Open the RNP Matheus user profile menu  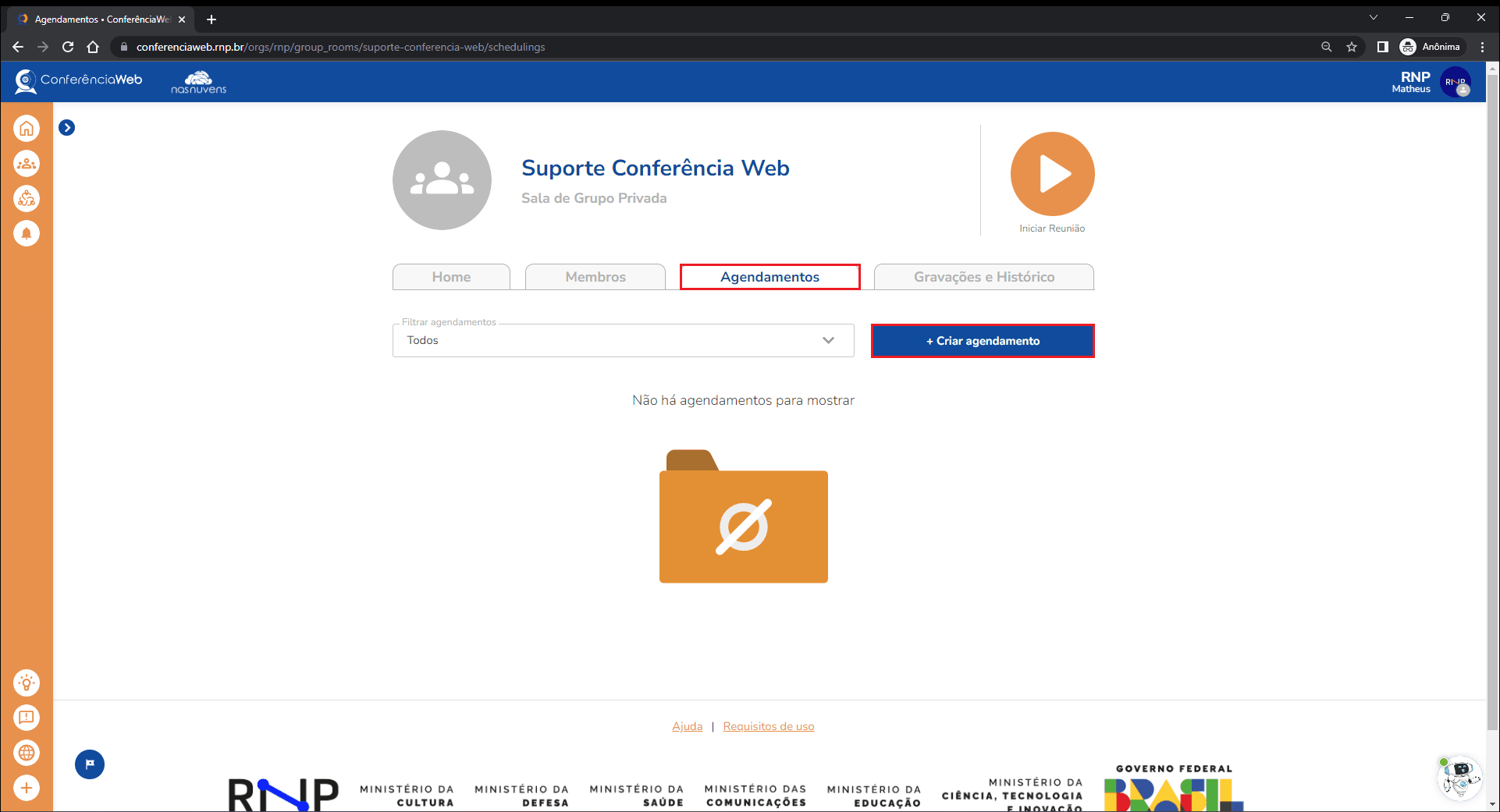click(1455, 82)
